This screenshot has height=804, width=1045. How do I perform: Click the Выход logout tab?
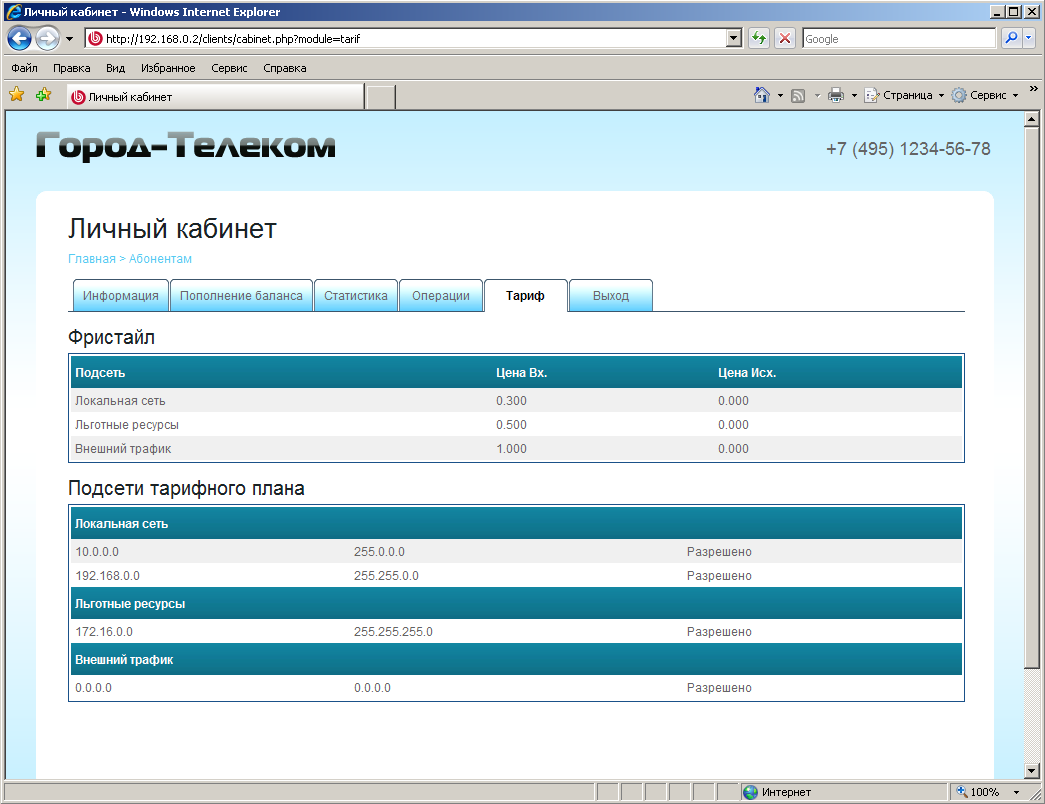[611, 296]
